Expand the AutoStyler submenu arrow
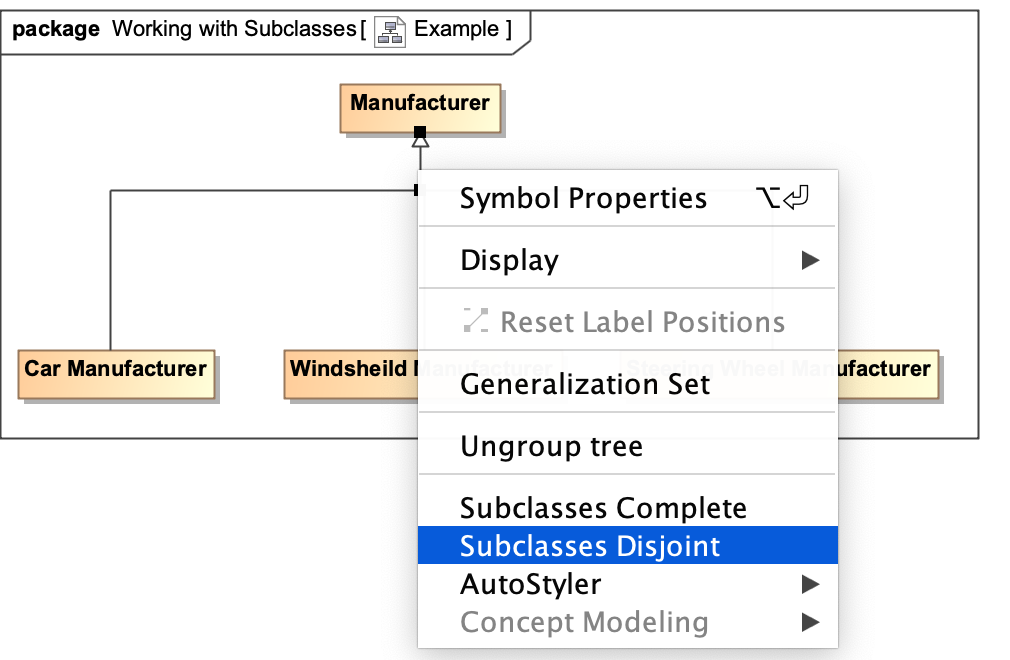The image size is (1010, 660). coord(810,584)
